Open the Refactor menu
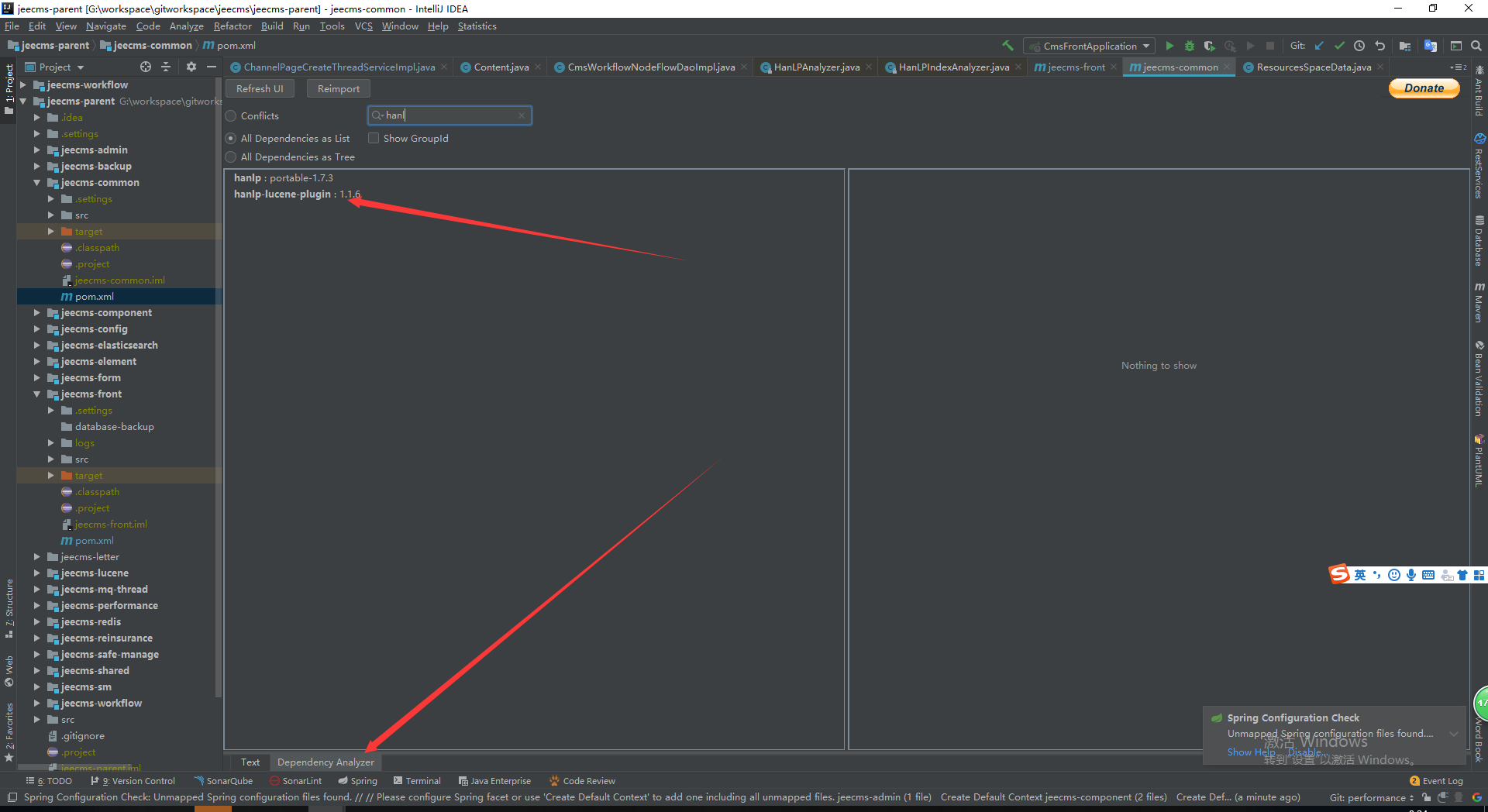This screenshot has height=812, width=1488. tap(232, 26)
